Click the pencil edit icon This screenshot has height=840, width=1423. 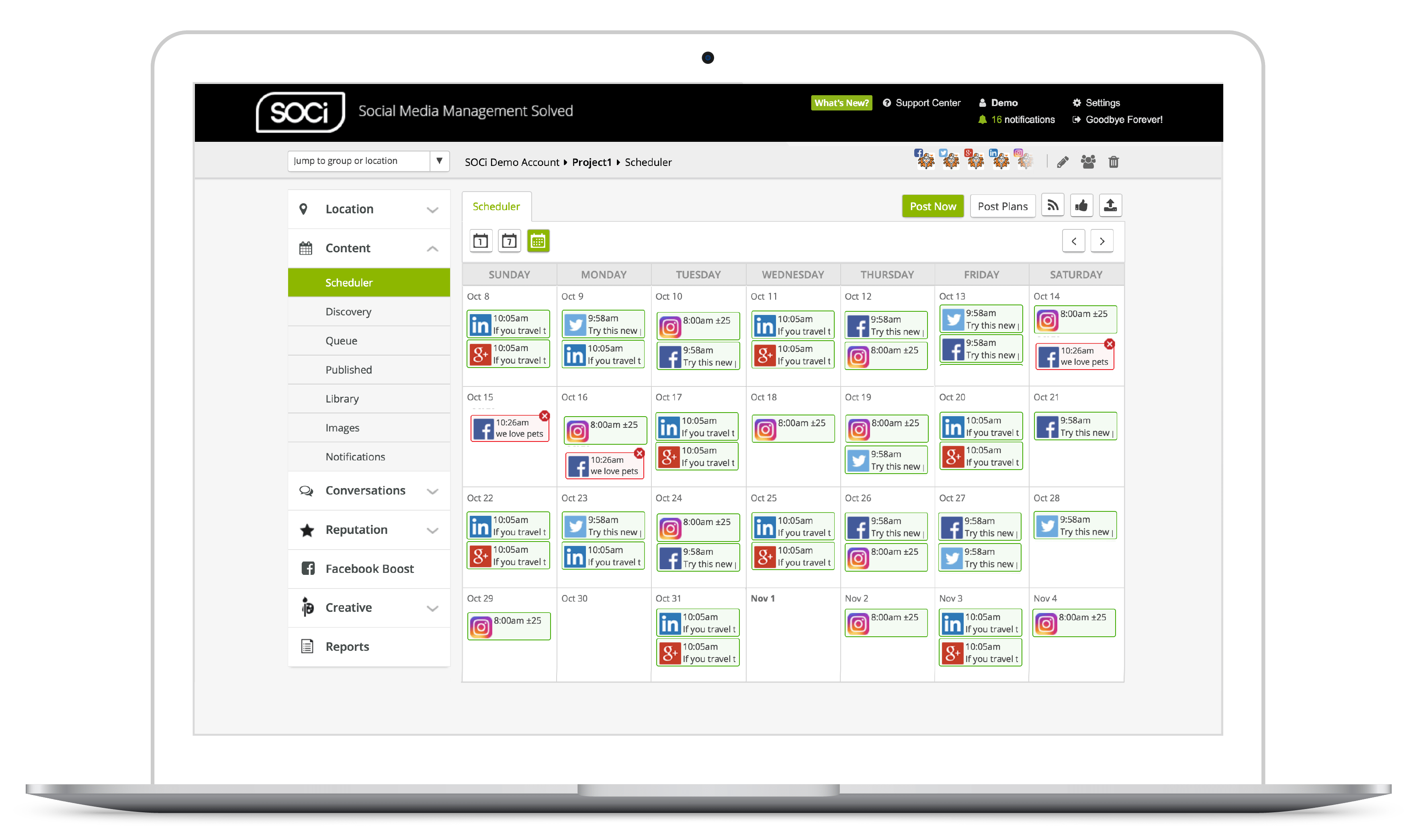coord(1062,162)
